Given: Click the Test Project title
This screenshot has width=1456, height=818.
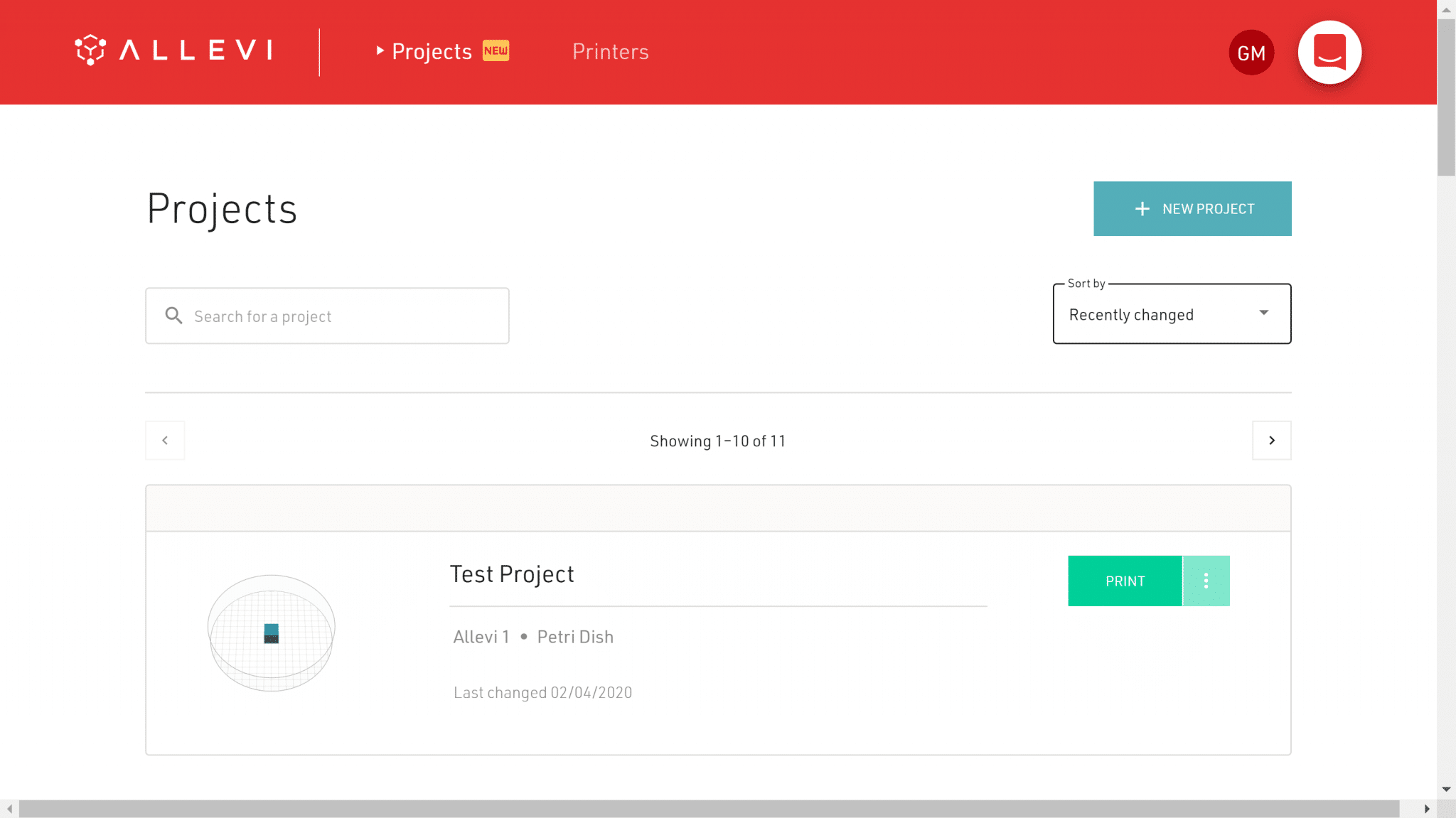Looking at the screenshot, I should click(x=512, y=574).
